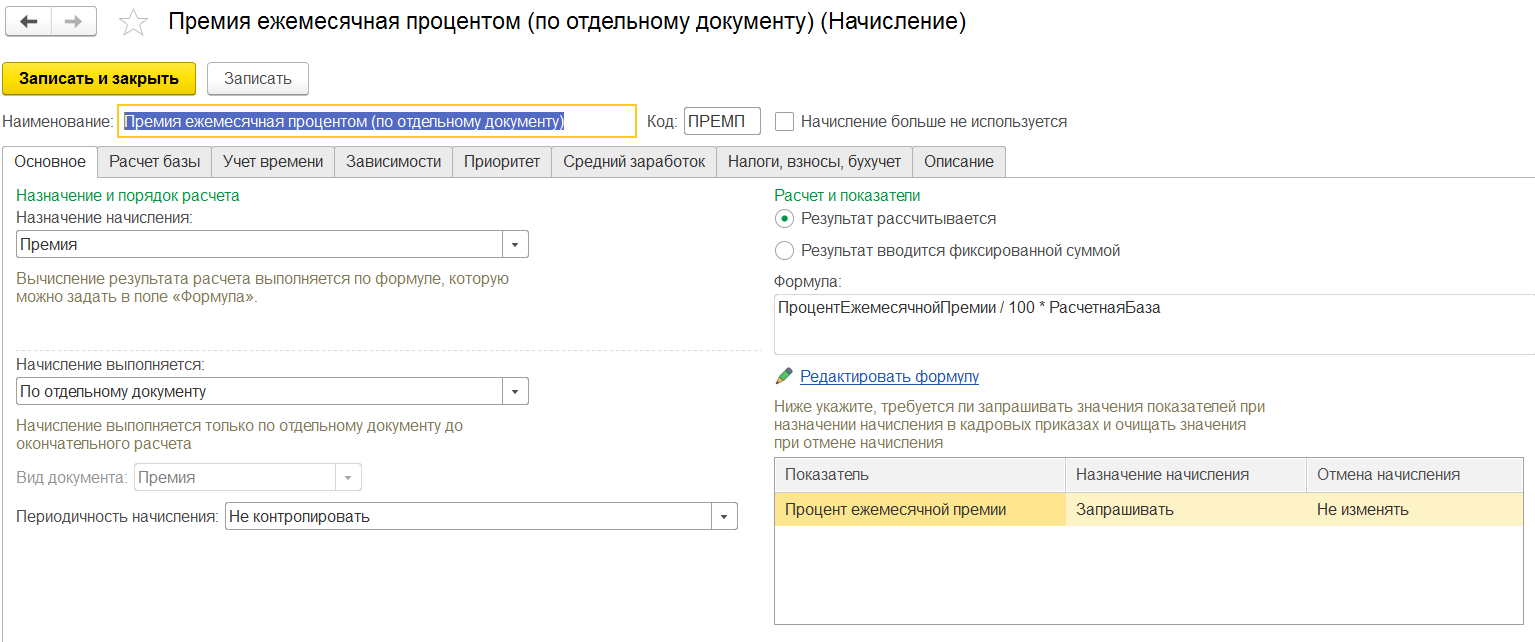Add to favorites with star icon
1535x642 pixels.
pos(133,24)
